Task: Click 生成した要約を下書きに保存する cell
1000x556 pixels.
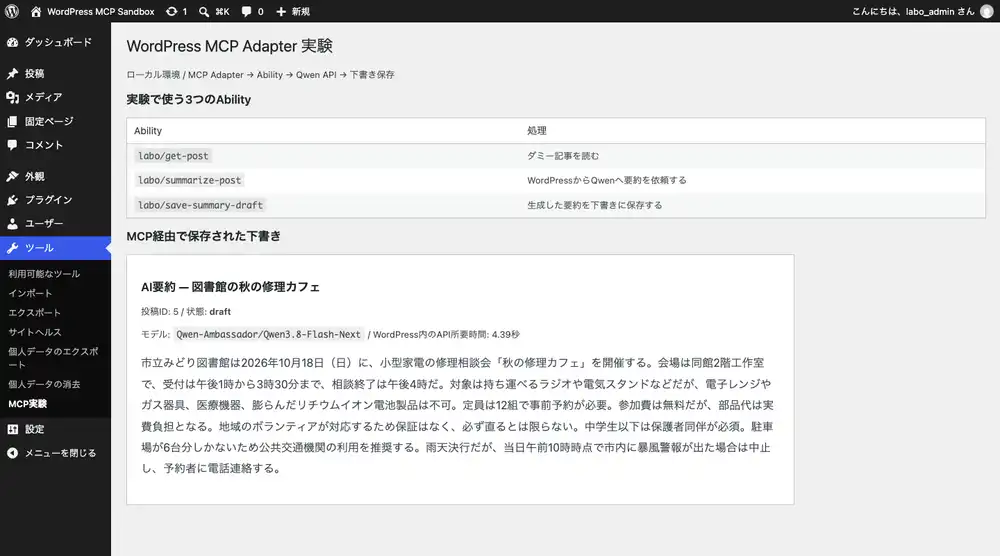Action: (x=594, y=205)
